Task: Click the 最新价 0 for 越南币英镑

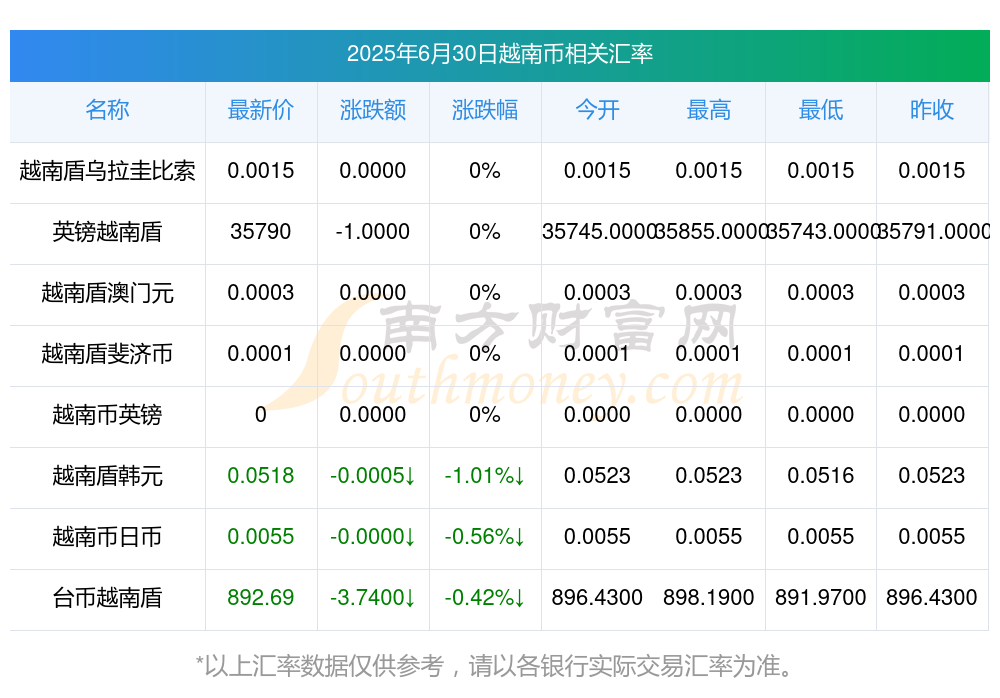Action: [260, 415]
